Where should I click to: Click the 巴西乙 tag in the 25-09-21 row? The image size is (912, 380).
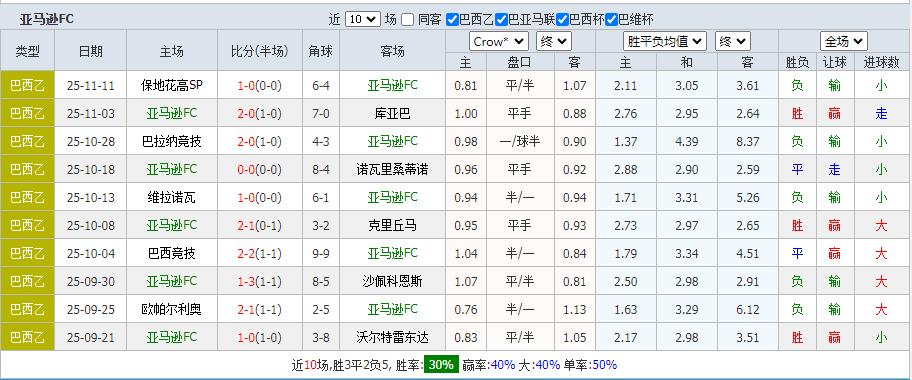[x=27, y=338]
